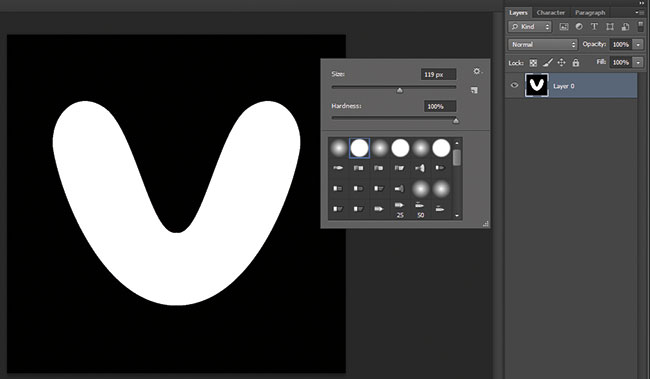Enable the shape layers filter icon
This screenshot has height=379, width=650.
tap(610, 27)
